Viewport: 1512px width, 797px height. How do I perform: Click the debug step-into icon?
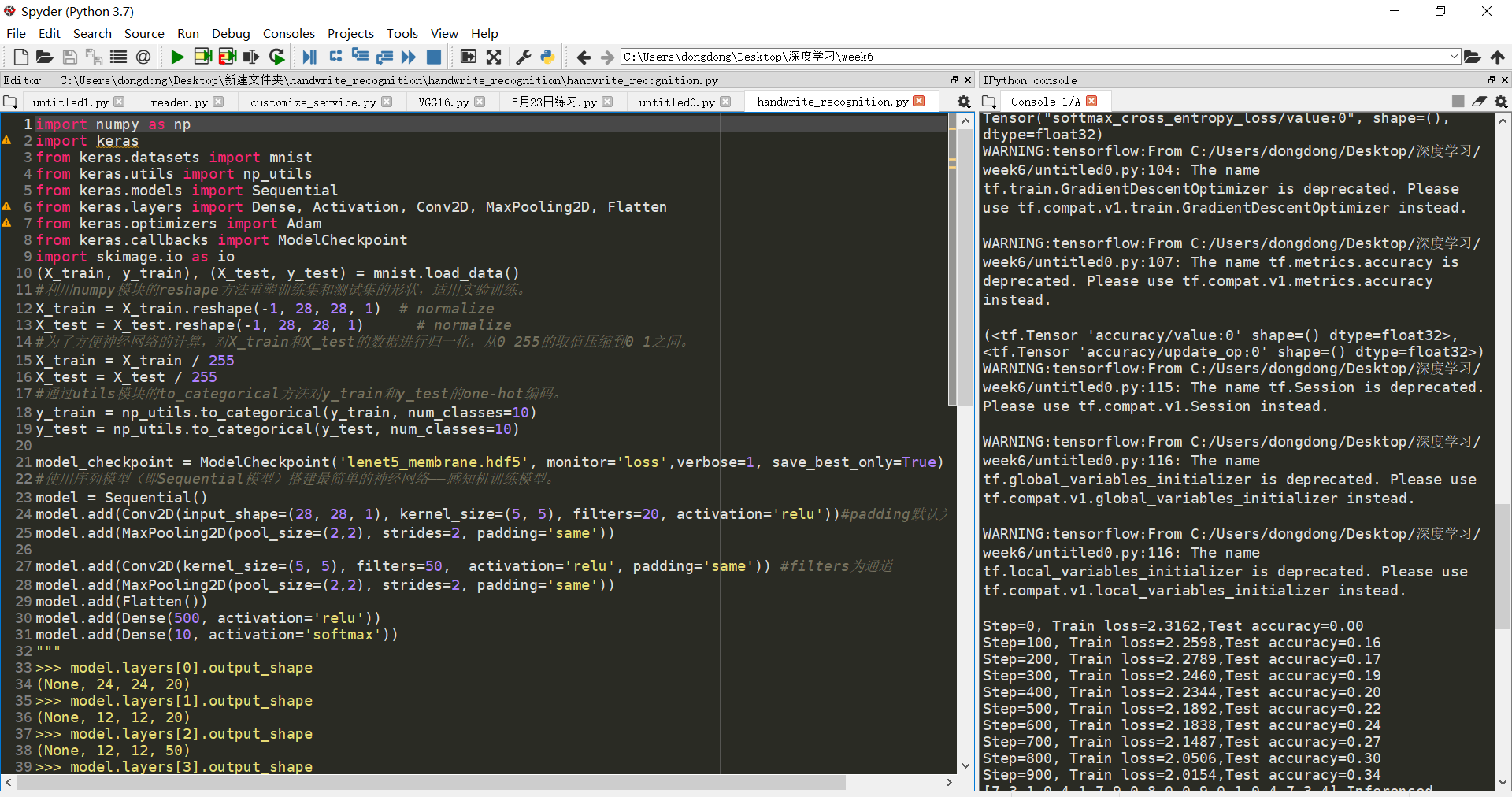click(x=360, y=57)
